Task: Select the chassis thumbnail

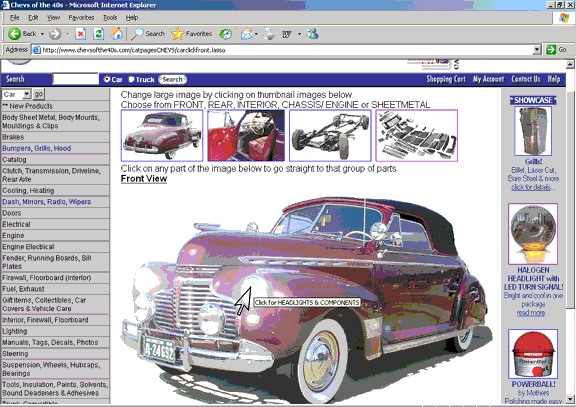Action: point(330,136)
